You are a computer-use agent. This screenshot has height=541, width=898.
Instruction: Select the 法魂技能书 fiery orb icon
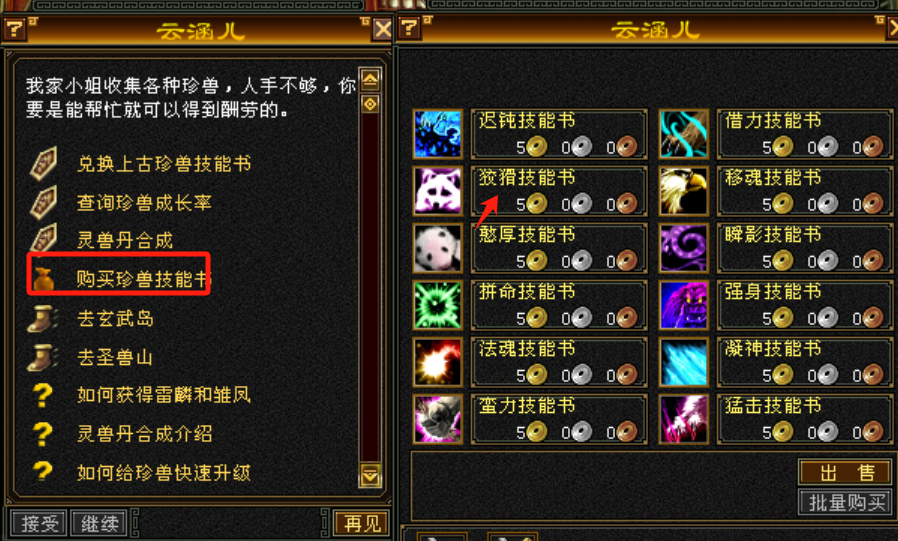coord(438,362)
